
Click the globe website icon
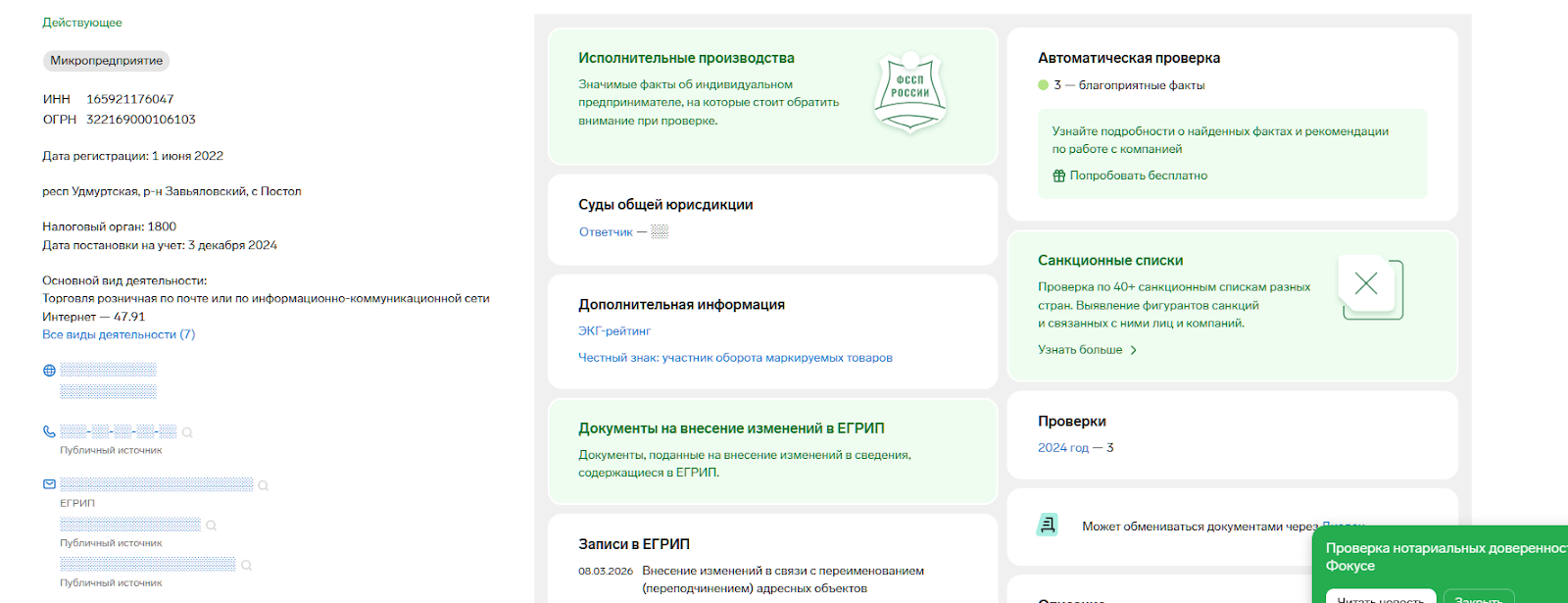pyautogui.click(x=49, y=371)
